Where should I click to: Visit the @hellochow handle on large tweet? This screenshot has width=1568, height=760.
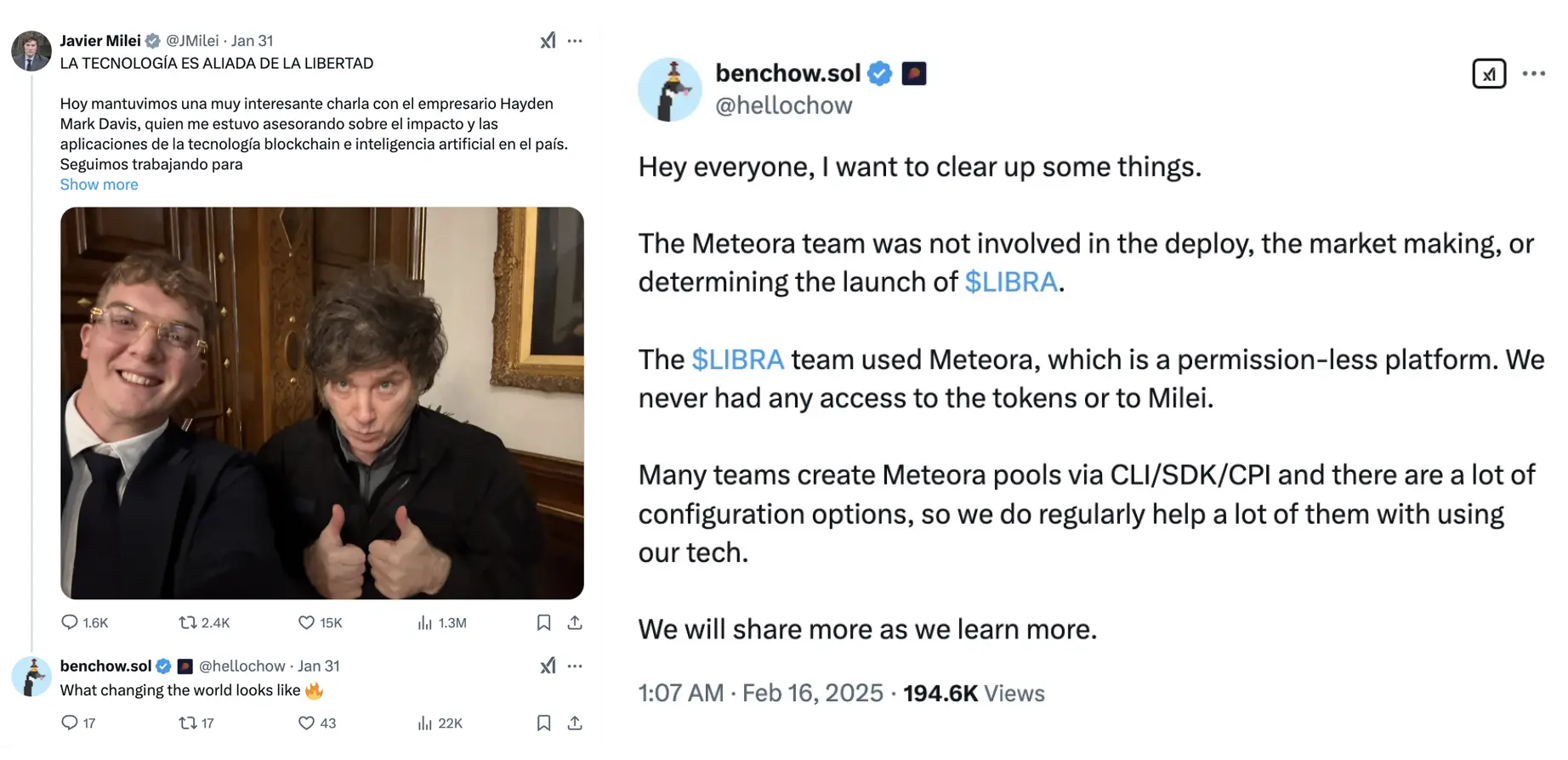(783, 105)
